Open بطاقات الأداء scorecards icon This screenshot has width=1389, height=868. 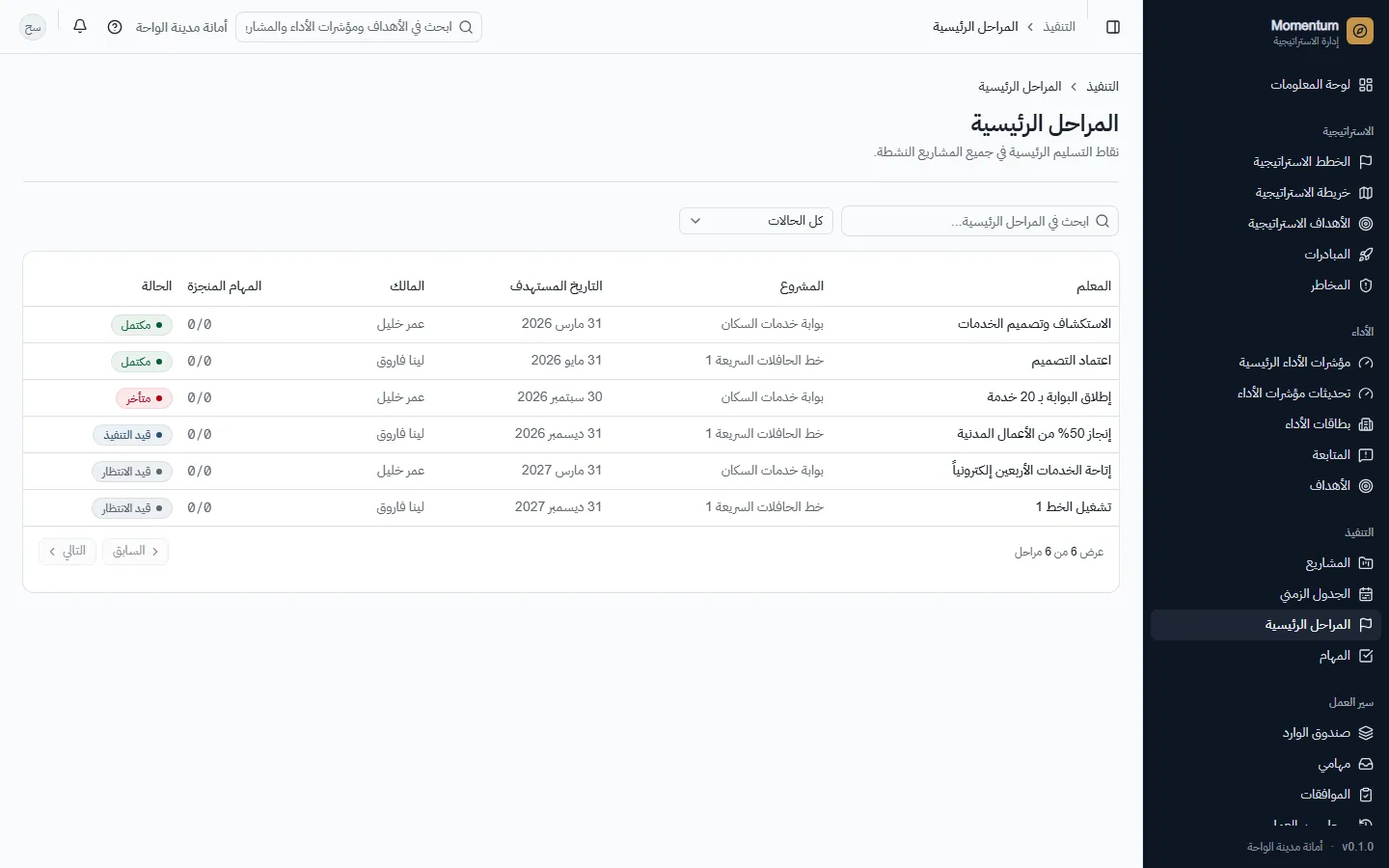[x=1366, y=424]
